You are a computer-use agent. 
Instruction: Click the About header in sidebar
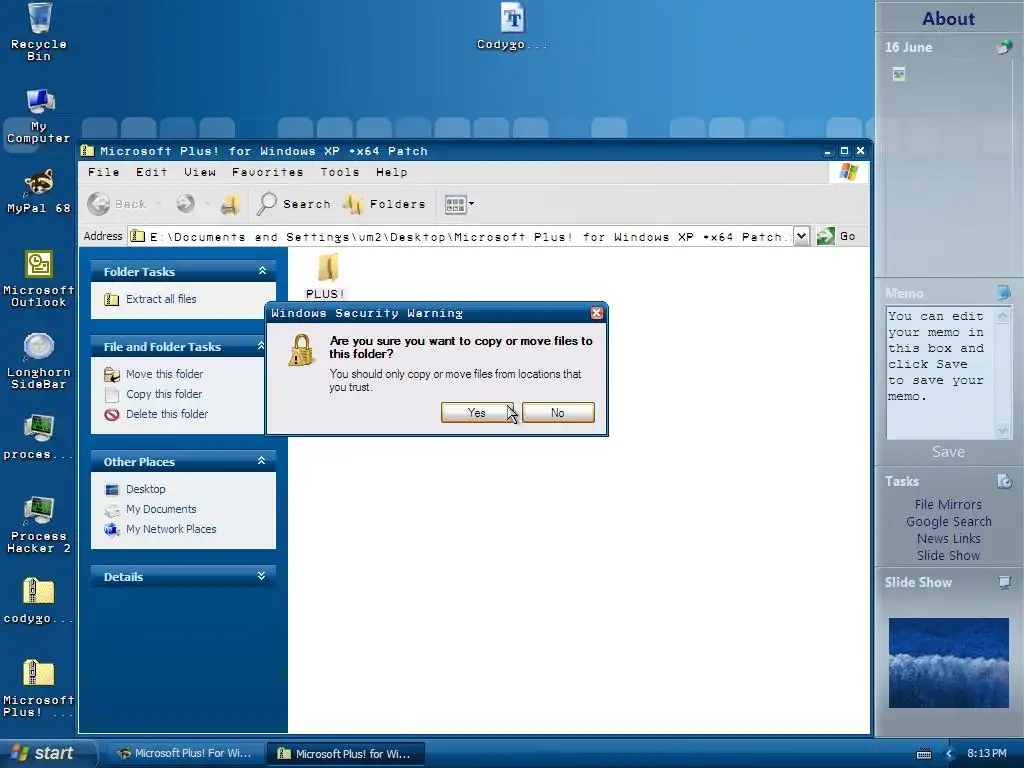point(948,19)
